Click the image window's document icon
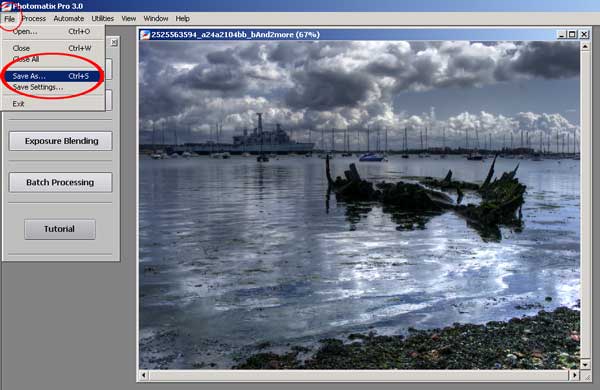The width and height of the screenshot is (600, 390). point(145,34)
